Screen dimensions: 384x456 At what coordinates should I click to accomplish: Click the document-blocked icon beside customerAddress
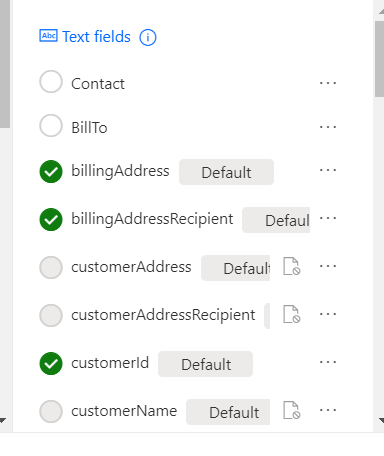pos(292,266)
